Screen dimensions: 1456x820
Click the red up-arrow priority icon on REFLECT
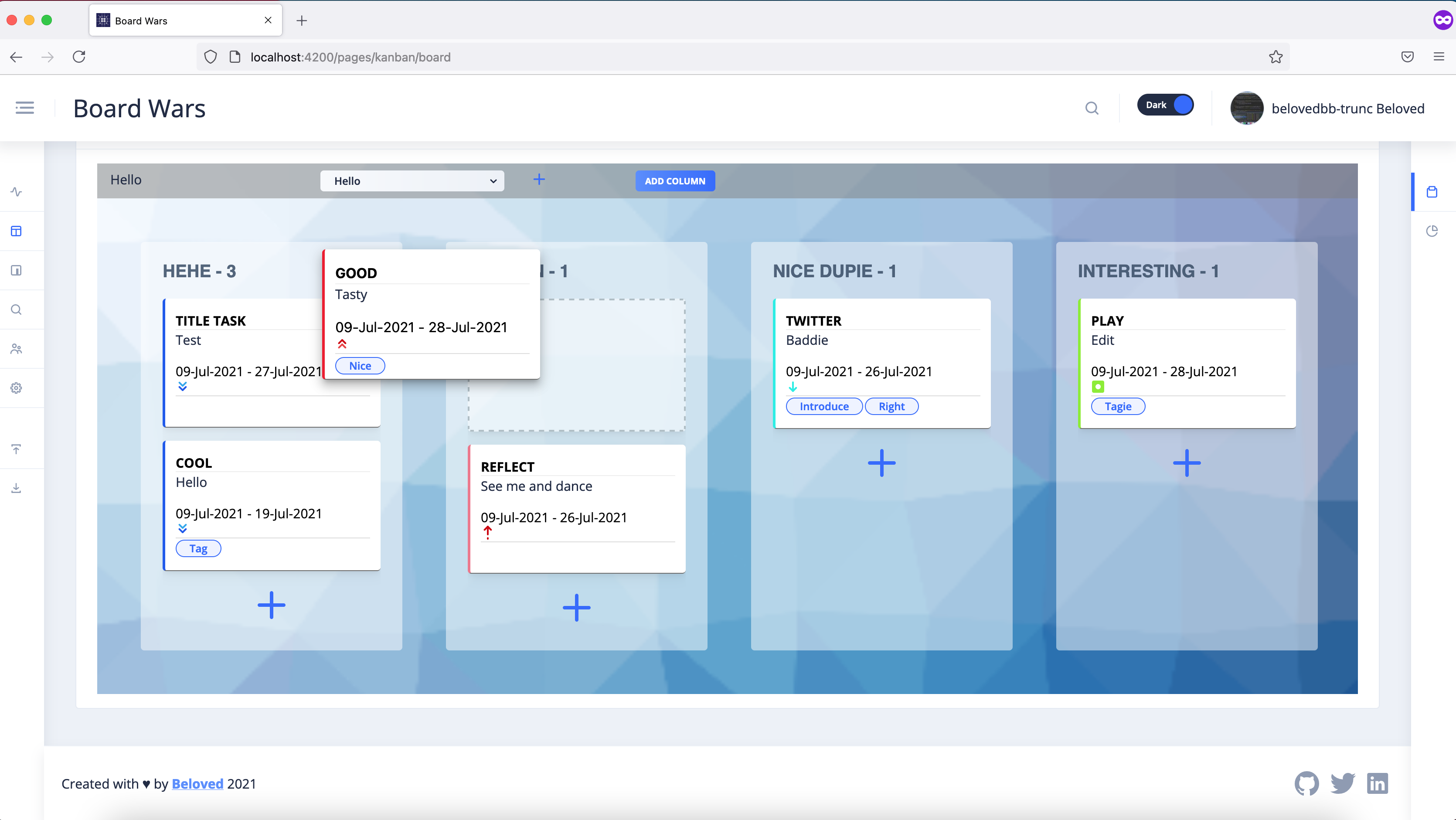[488, 532]
